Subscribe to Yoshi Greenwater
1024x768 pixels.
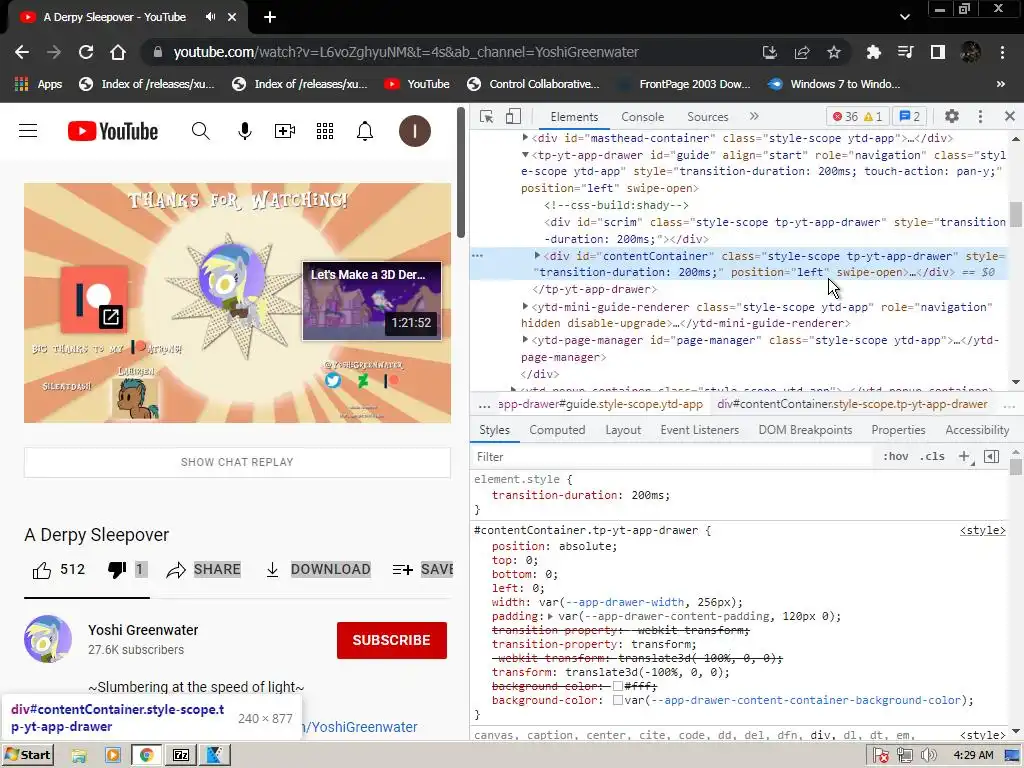click(x=392, y=640)
